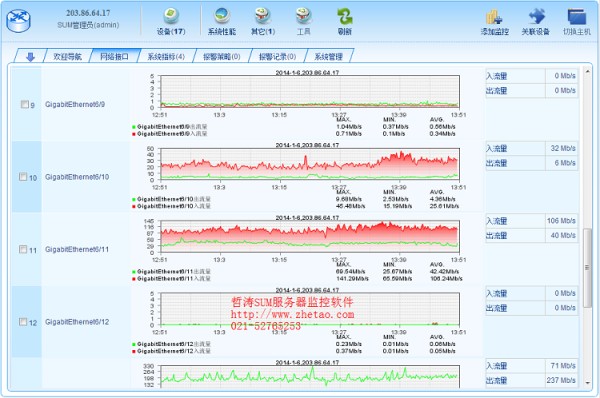The image size is (600, 398).
Task: Click the router logo icon
Action: (18, 21)
